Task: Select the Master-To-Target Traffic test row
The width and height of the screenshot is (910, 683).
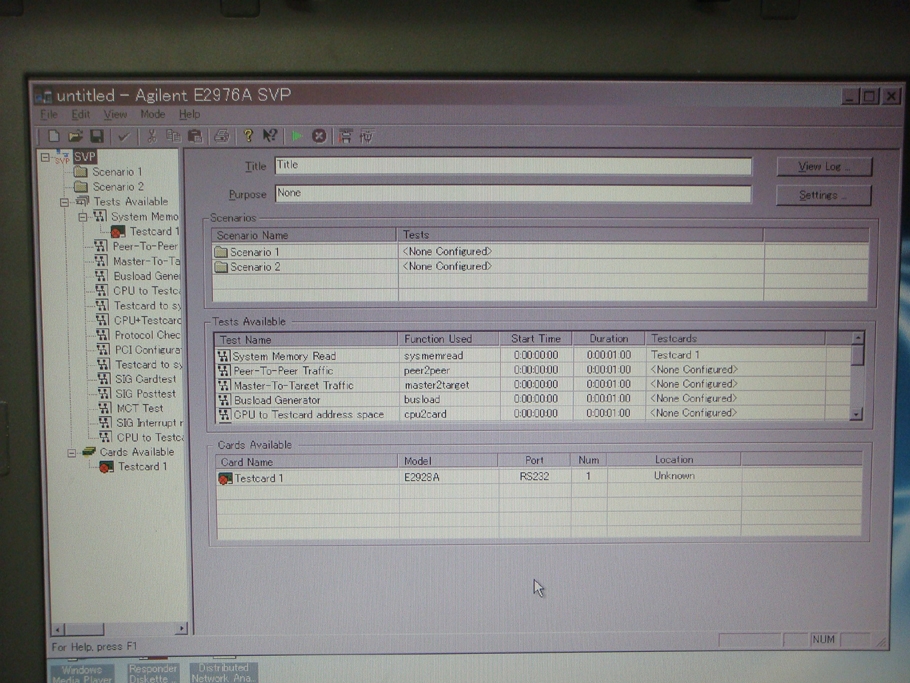Action: pos(532,385)
